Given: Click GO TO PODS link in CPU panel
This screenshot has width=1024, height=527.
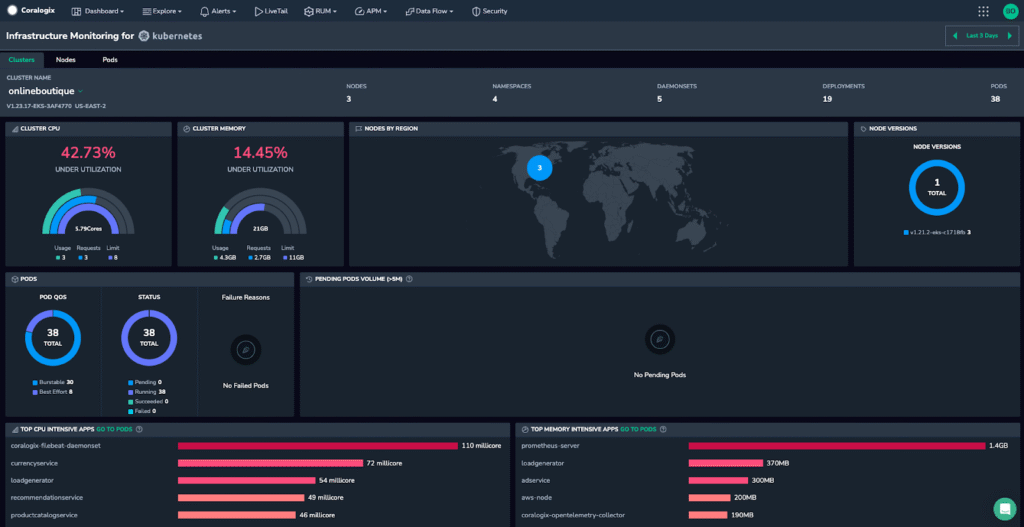Looking at the screenshot, I should 114,429.
